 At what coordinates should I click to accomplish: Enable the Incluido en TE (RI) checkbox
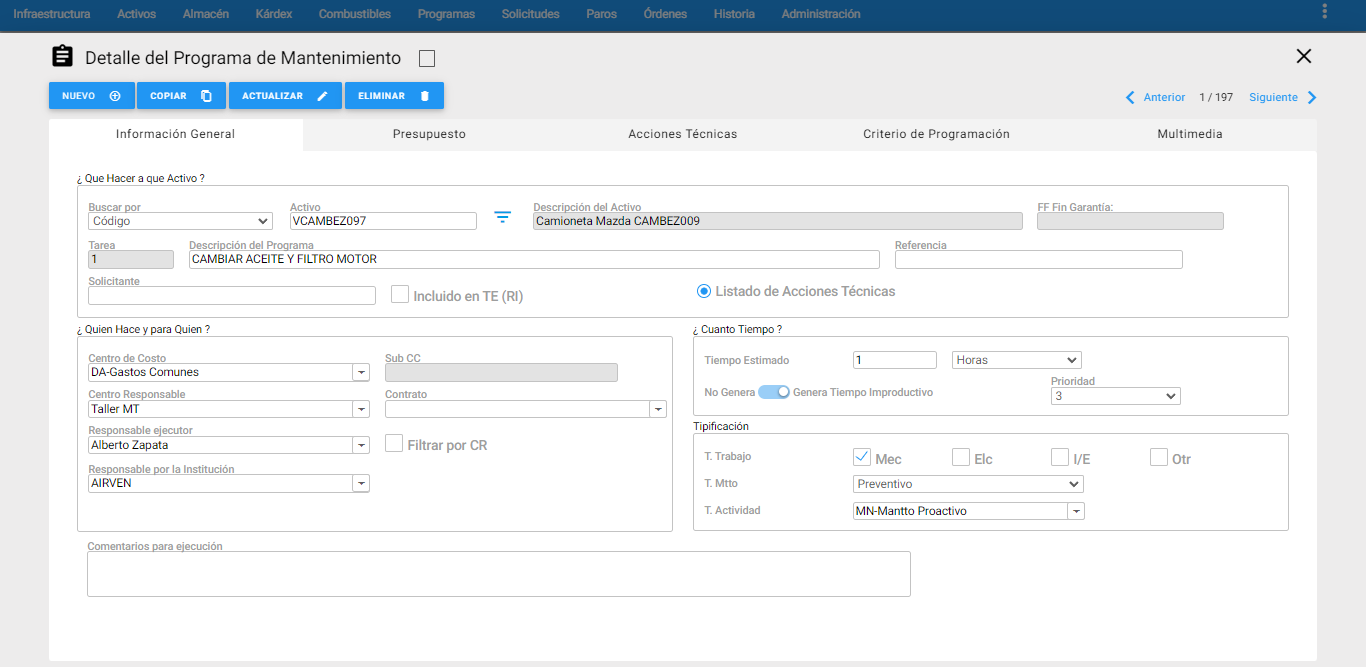pos(400,295)
